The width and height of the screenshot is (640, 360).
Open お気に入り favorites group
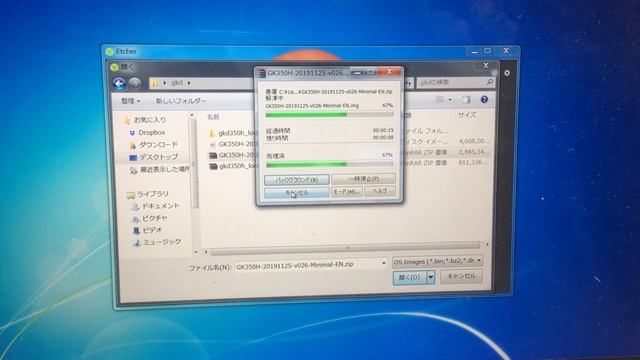click(145, 120)
